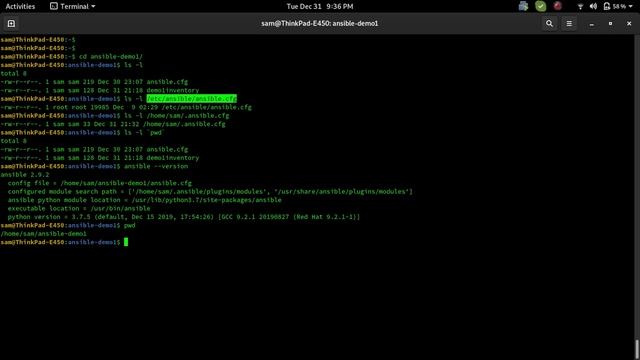Click the green cursor at the prompt

pos(126,242)
